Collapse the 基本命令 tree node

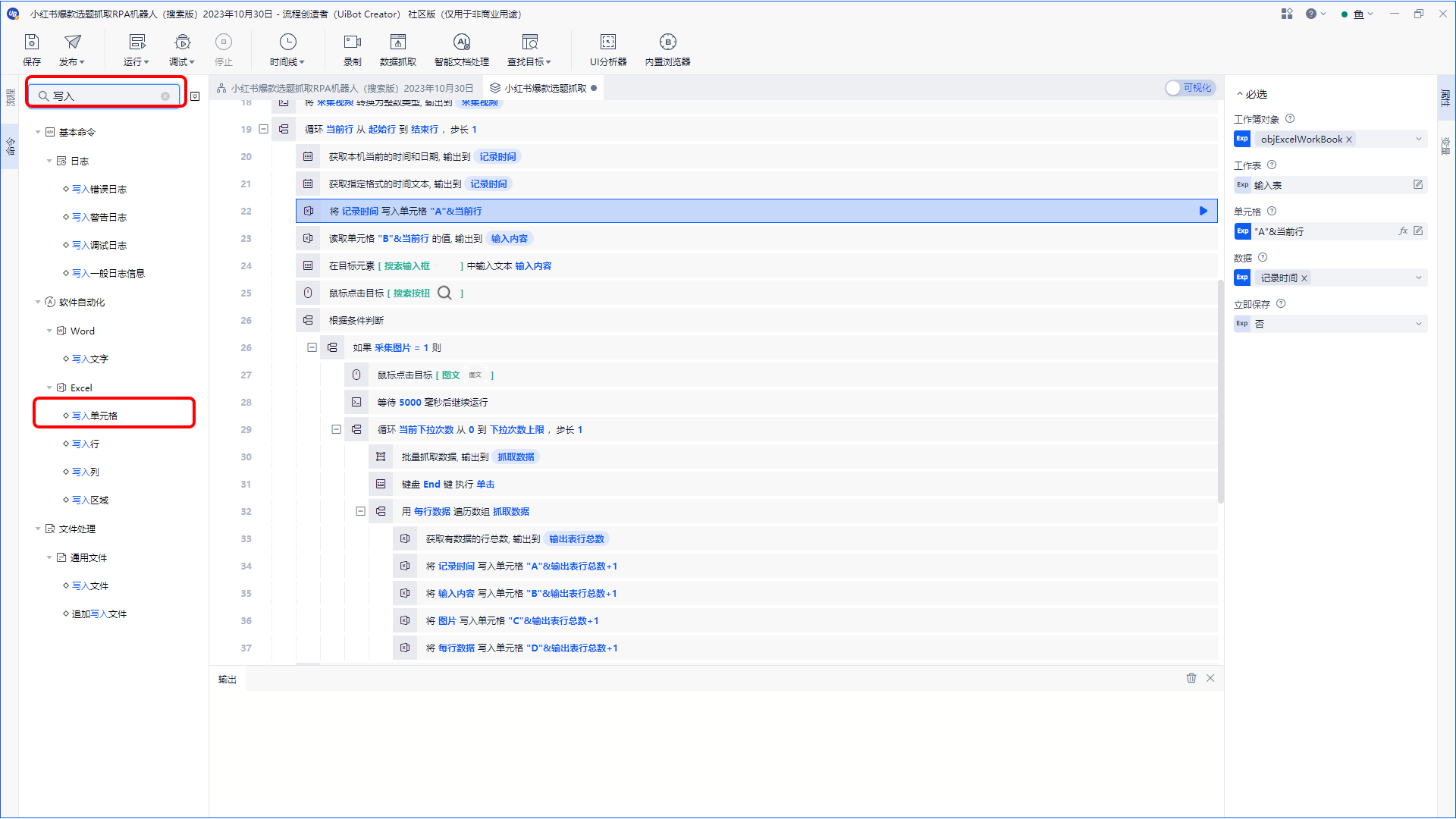click(38, 132)
